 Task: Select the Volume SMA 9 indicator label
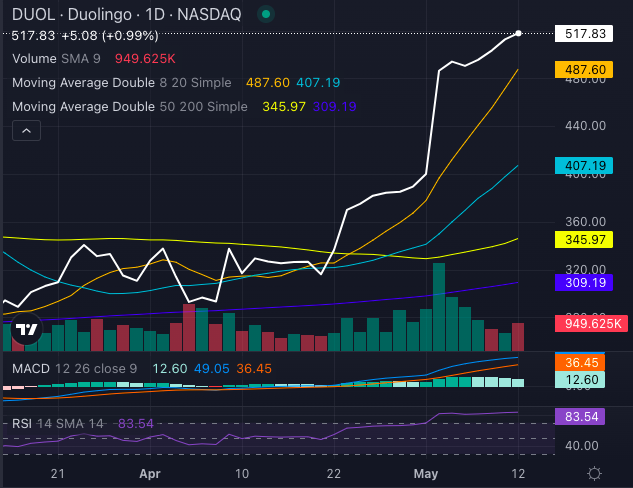pos(56,59)
